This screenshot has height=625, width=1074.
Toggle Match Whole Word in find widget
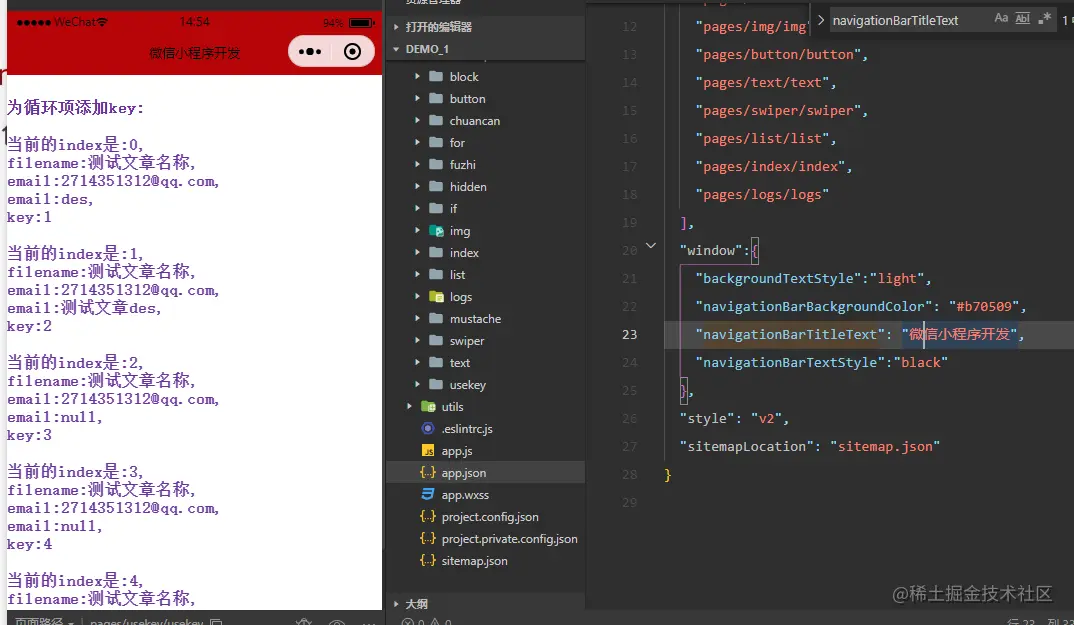tap(1022, 19)
